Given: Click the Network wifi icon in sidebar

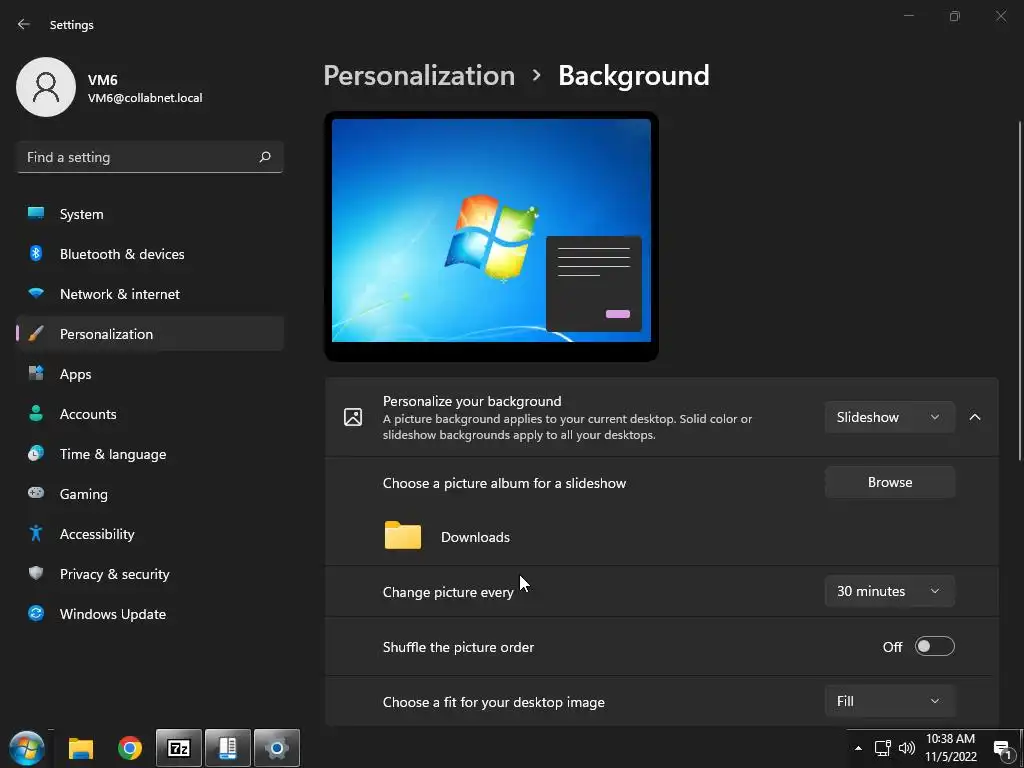Looking at the screenshot, I should [x=36, y=293].
